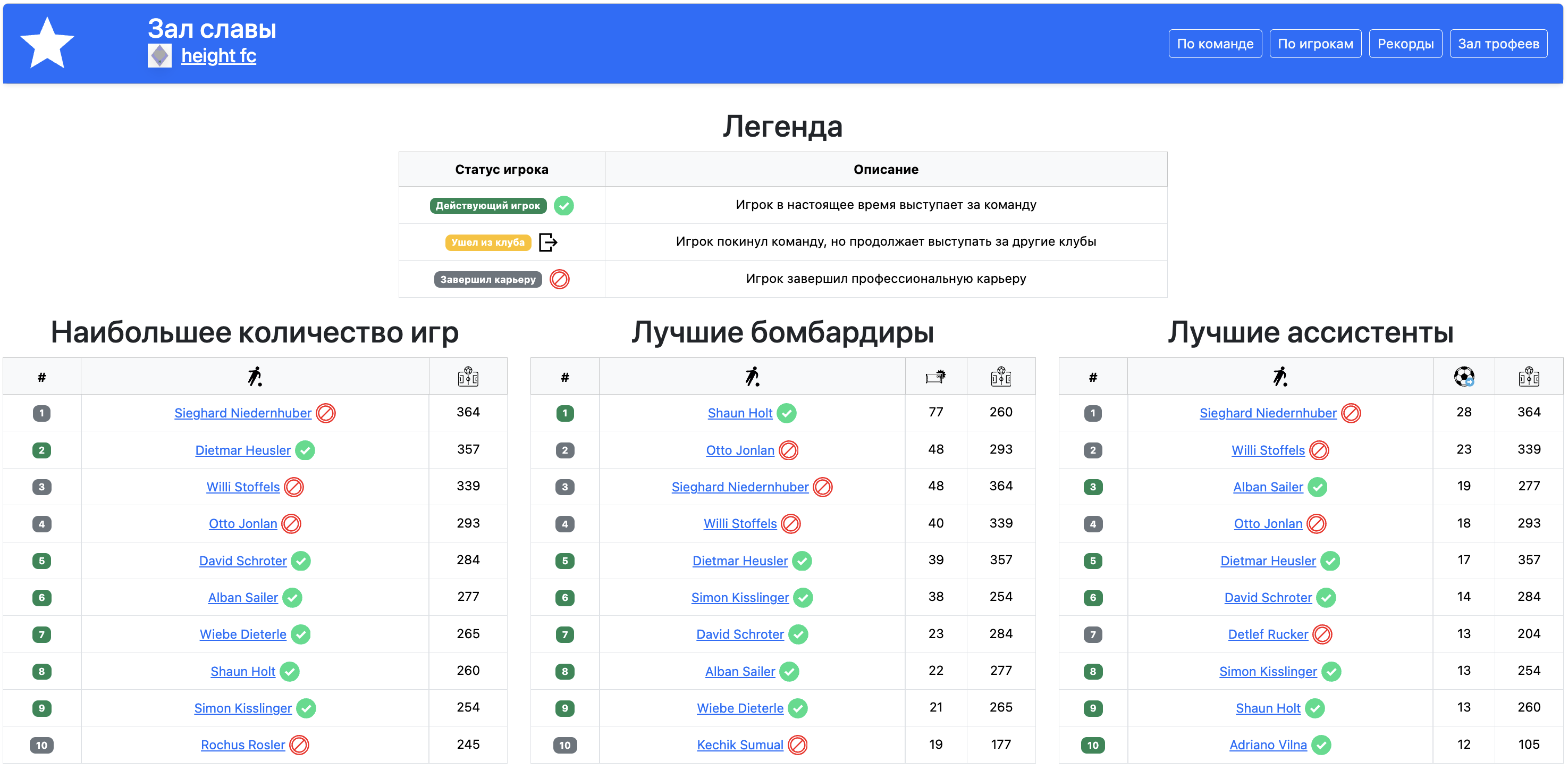Screen dimensions: 1568x769
Task: Click the Завершил карьеру gray badge
Action: [x=487, y=280]
